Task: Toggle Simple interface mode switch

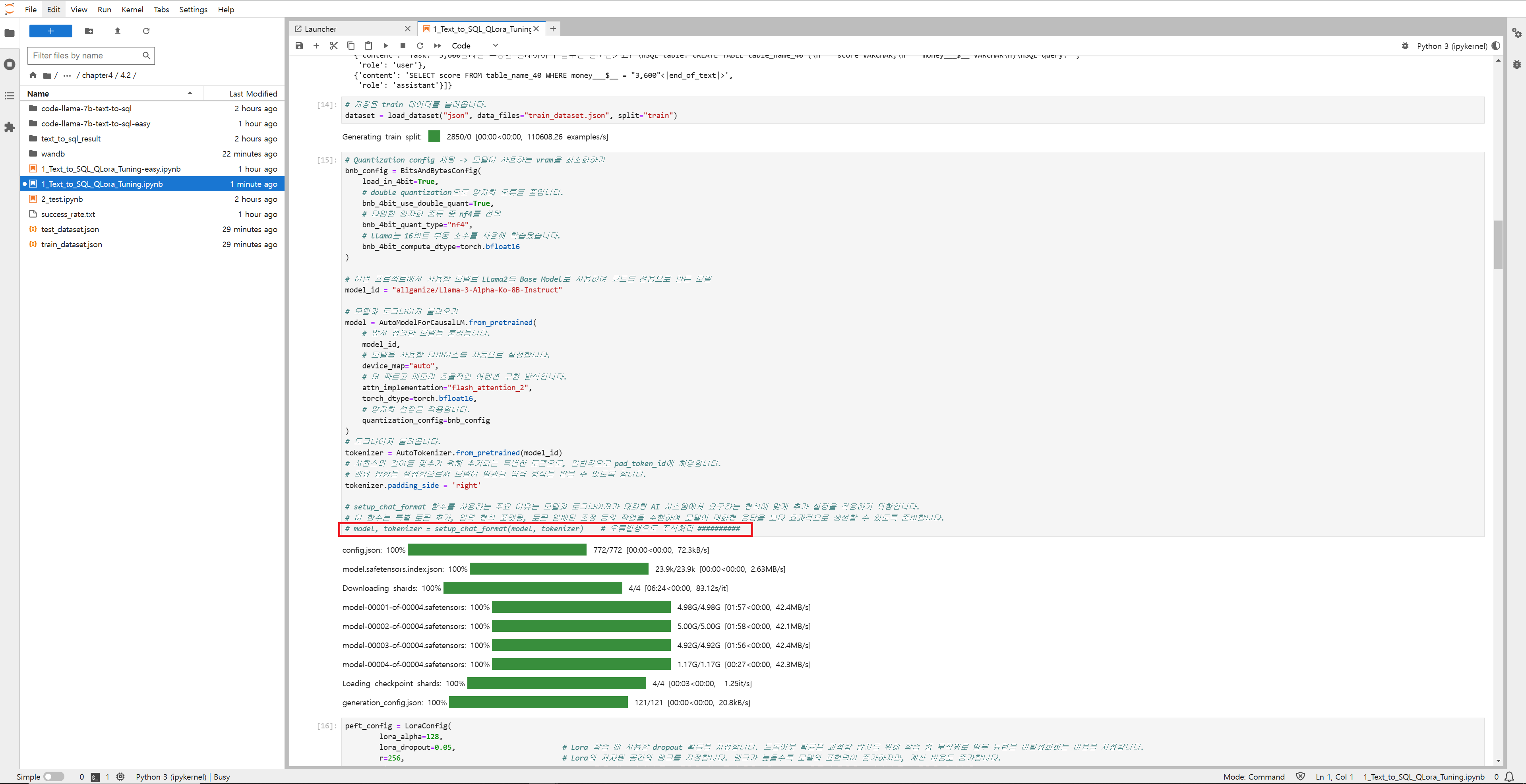Action: point(53,776)
